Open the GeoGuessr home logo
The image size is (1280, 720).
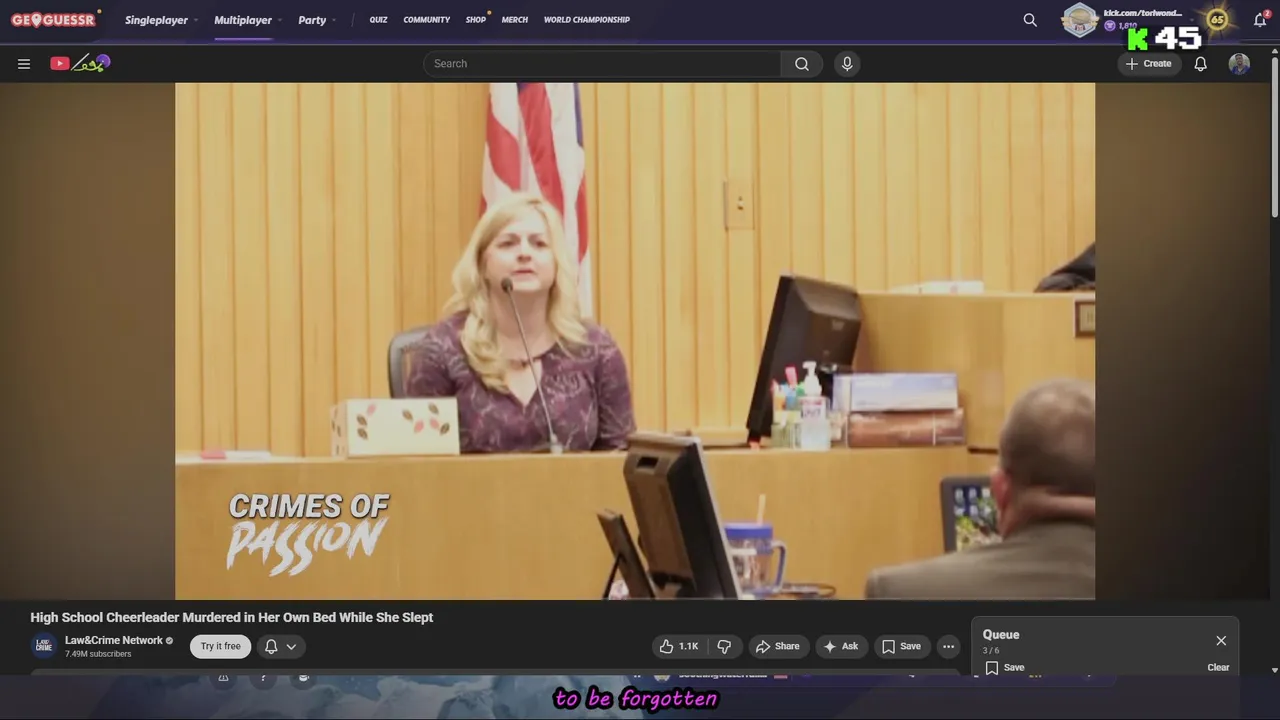[x=54, y=20]
